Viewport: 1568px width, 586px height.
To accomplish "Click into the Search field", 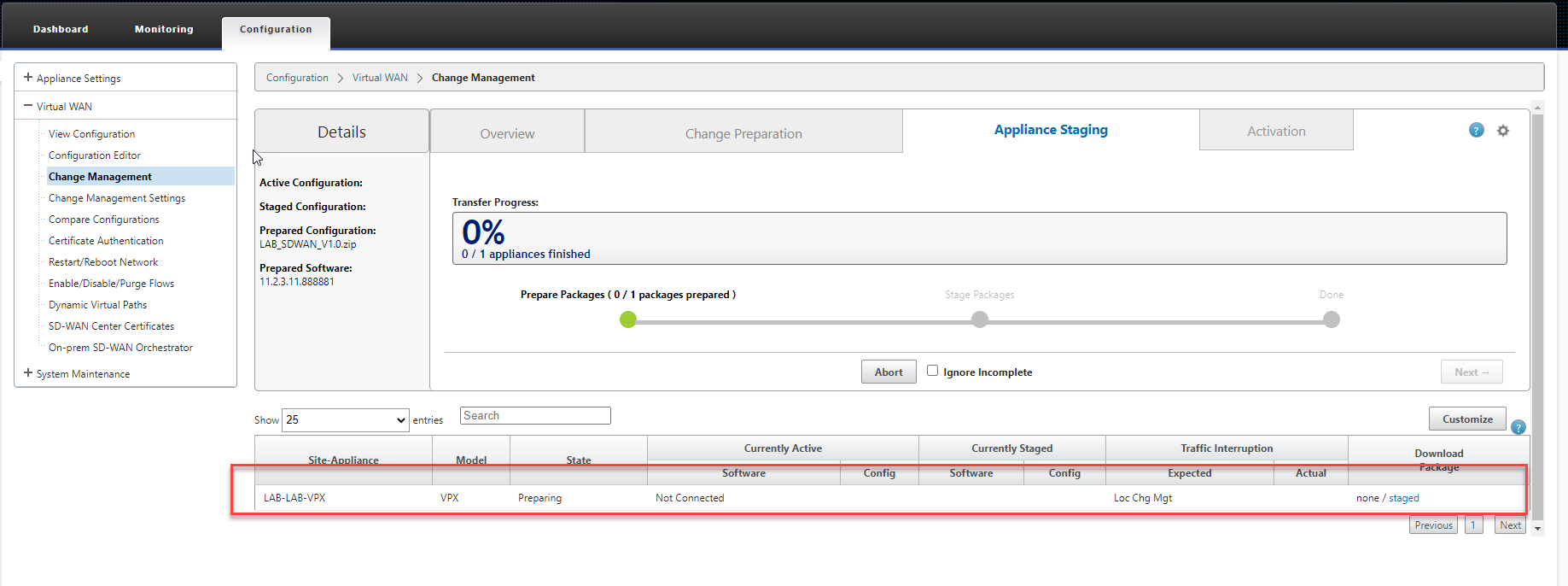I will coord(535,416).
